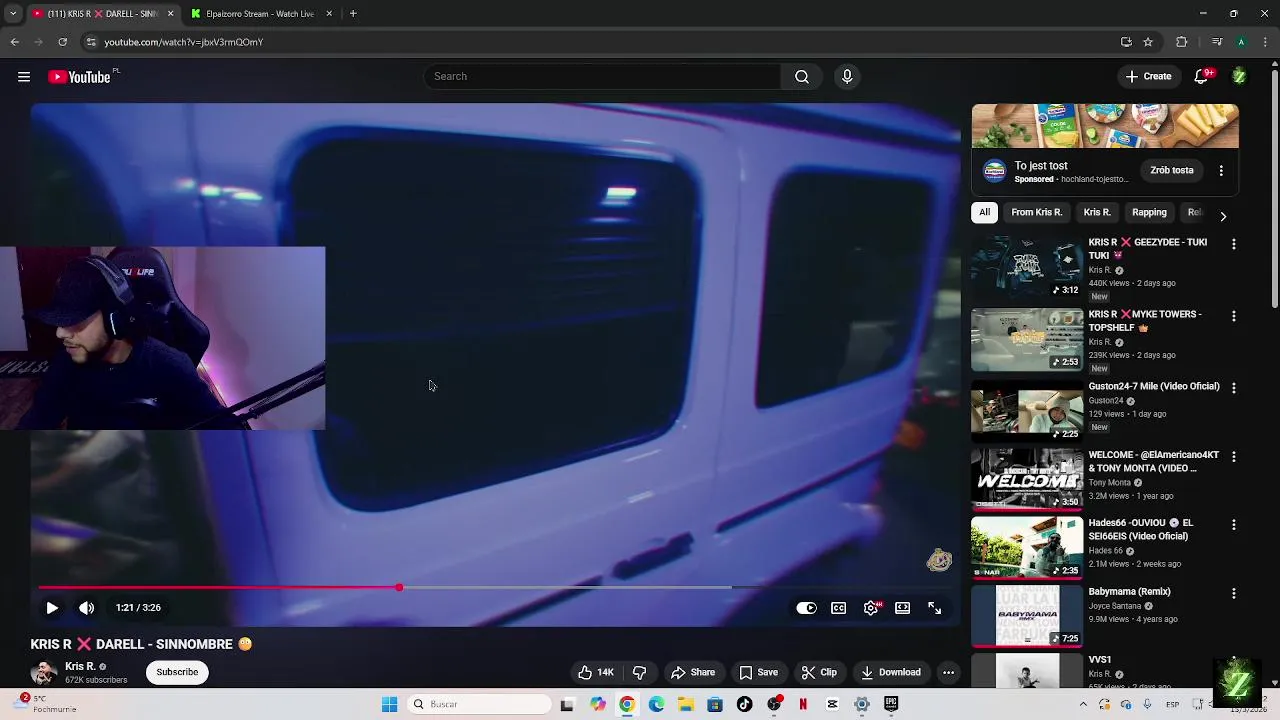Switch to Elpaizorro Stream browser tab
Viewport: 1280px width, 720px height.
(260, 14)
